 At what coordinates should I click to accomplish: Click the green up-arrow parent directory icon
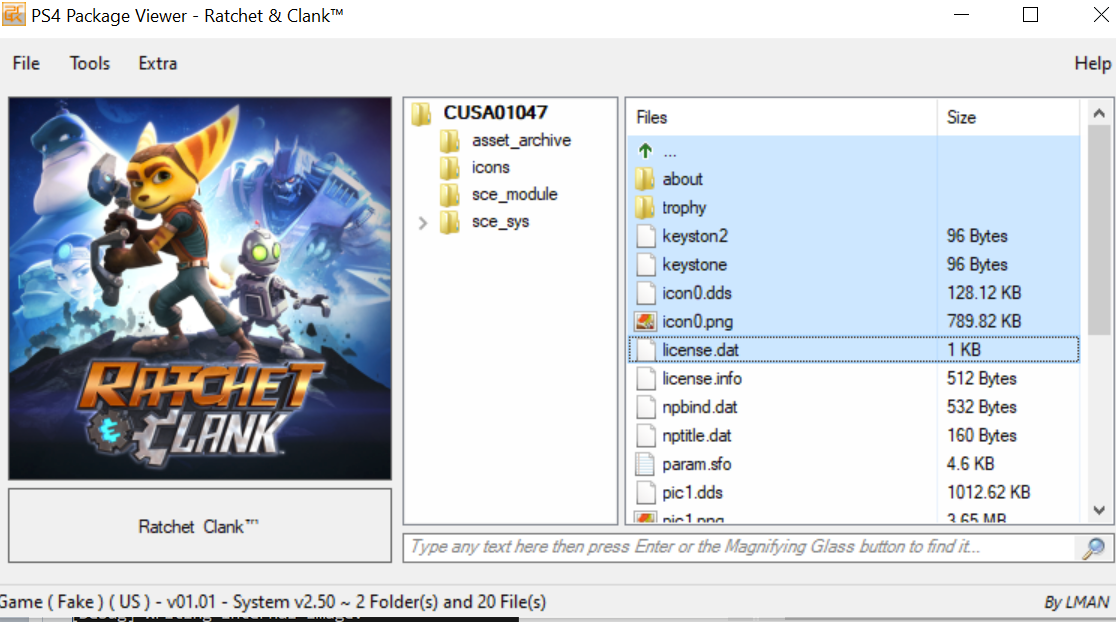coord(646,151)
